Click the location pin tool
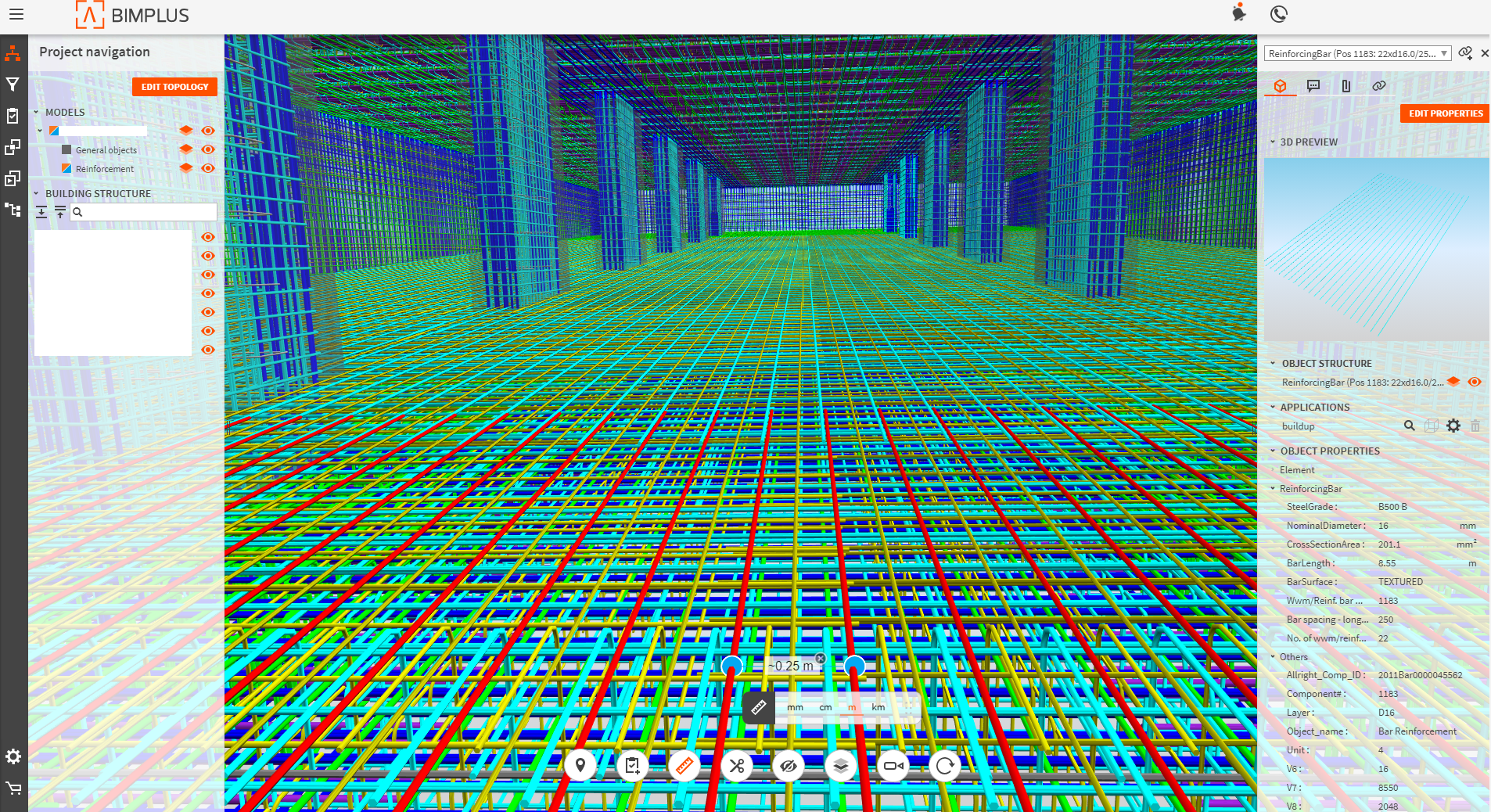The image size is (1491, 812). click(x=580, y=766)
